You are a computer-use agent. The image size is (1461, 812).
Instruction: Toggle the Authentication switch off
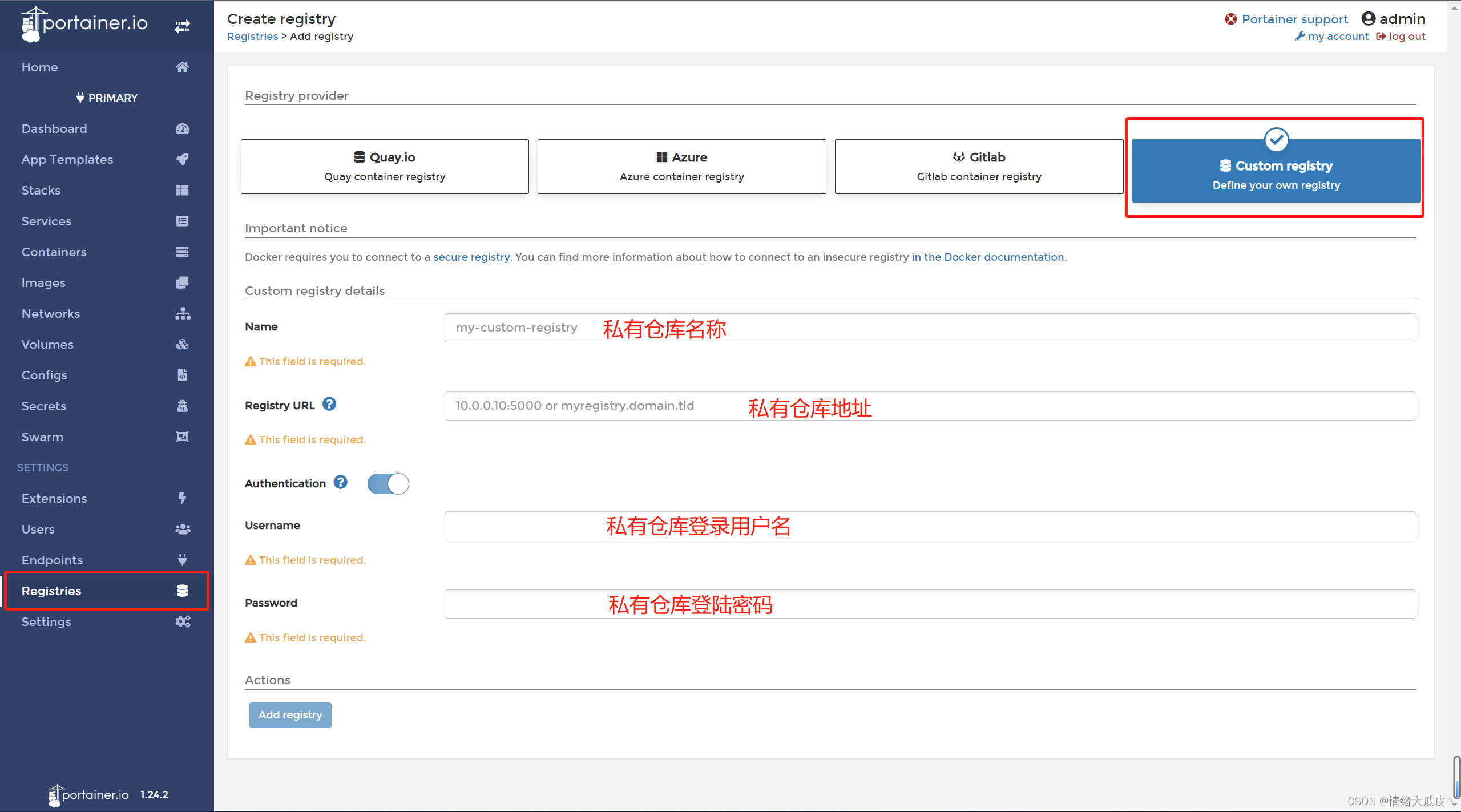click(388, 484)
